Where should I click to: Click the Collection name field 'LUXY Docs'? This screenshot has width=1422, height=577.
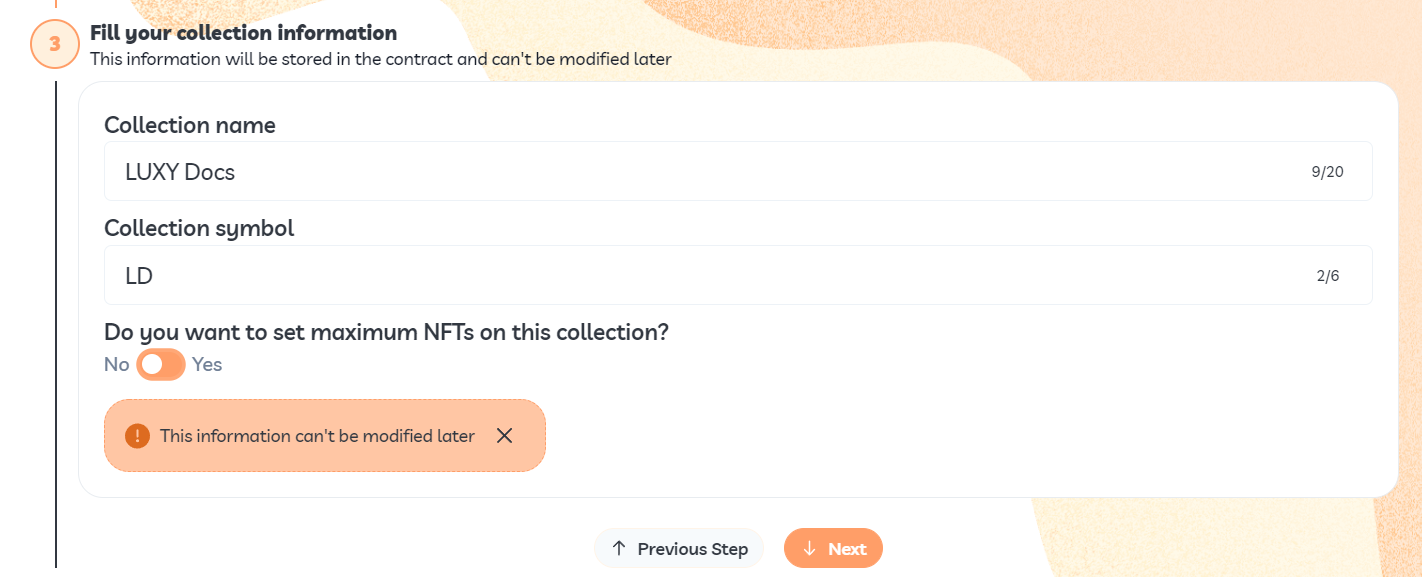click(x=738, y=171)
